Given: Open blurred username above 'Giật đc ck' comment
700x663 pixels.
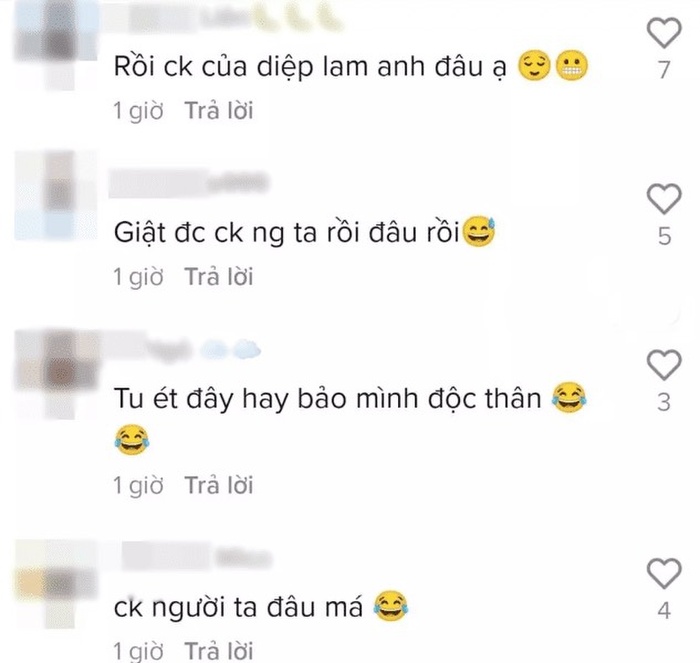Looking at the screenshot, I should (189, 183).
